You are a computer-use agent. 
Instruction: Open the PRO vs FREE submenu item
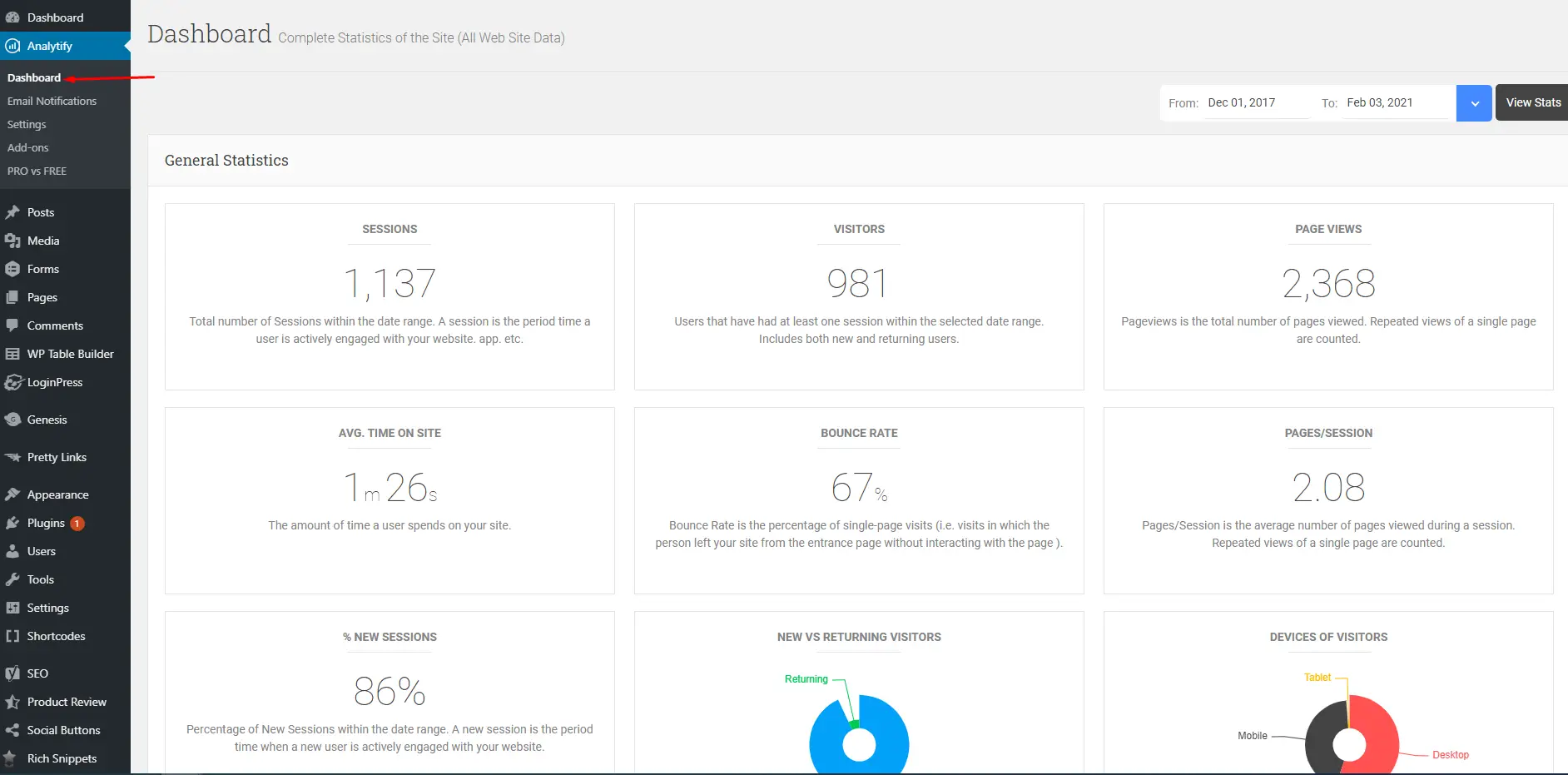(37, 171)
